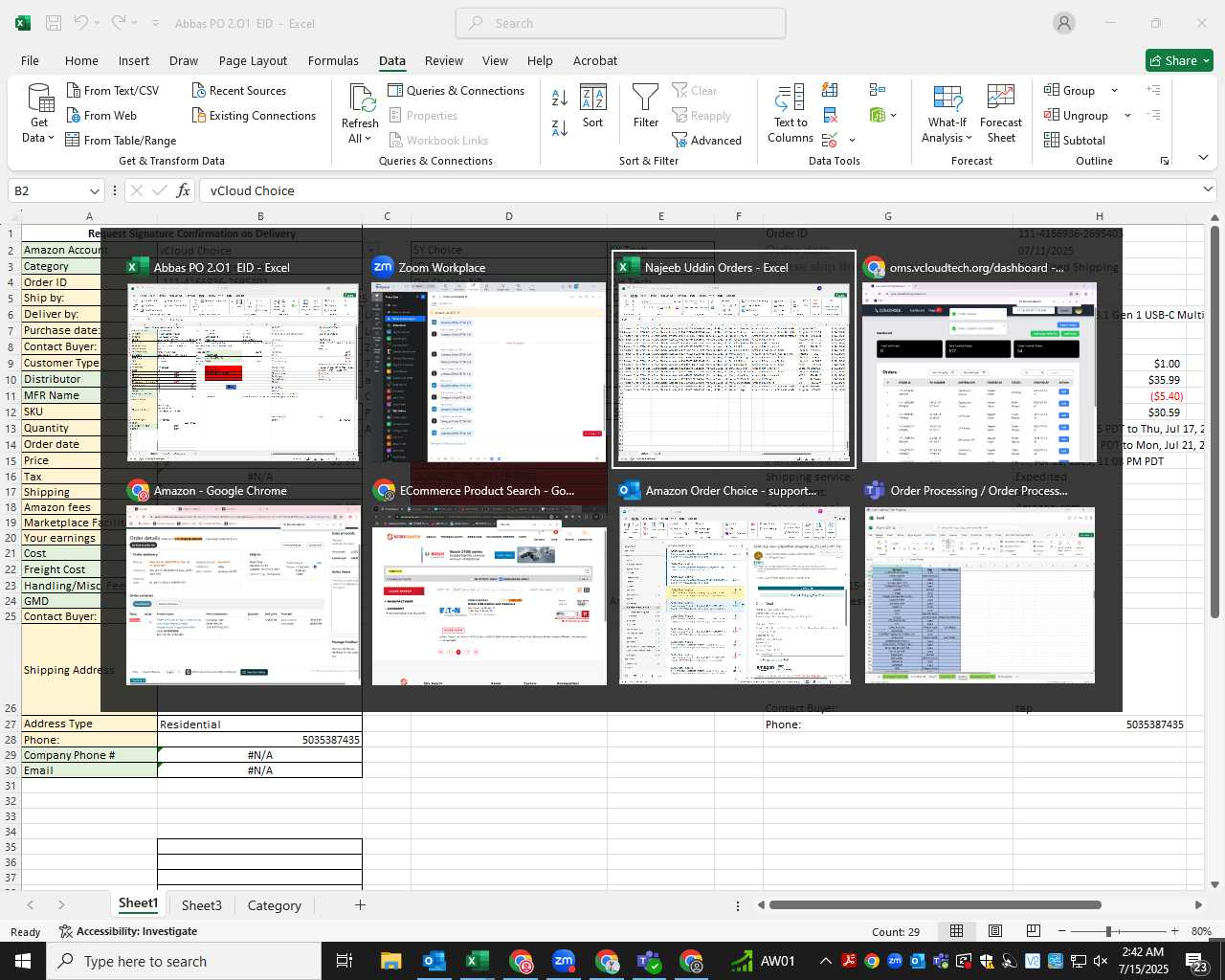
Task: Click the Data Validation icon
Action: click(x=830, y=140)
